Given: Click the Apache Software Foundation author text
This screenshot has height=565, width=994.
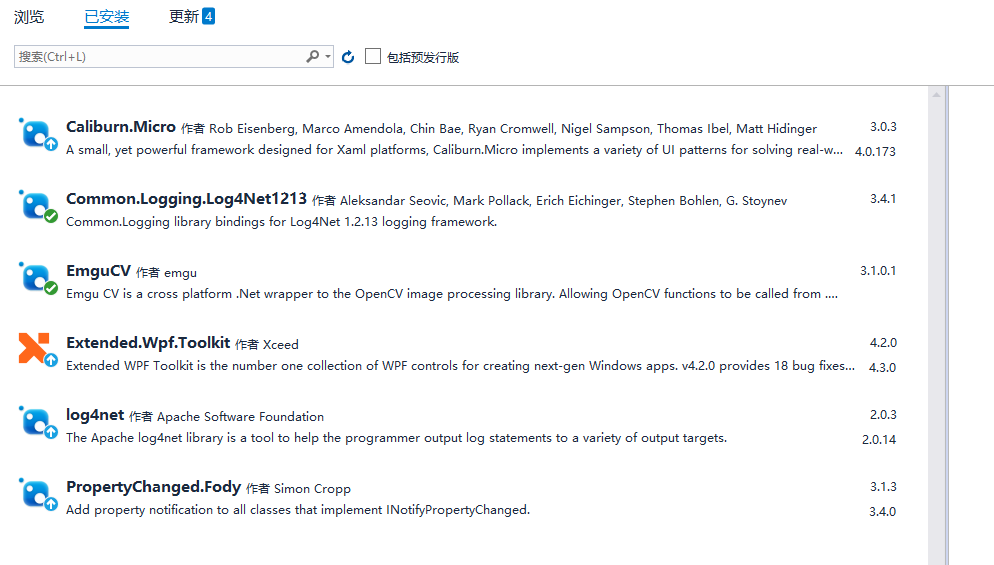Looking at the screenshot, I should tap(240, 417).
